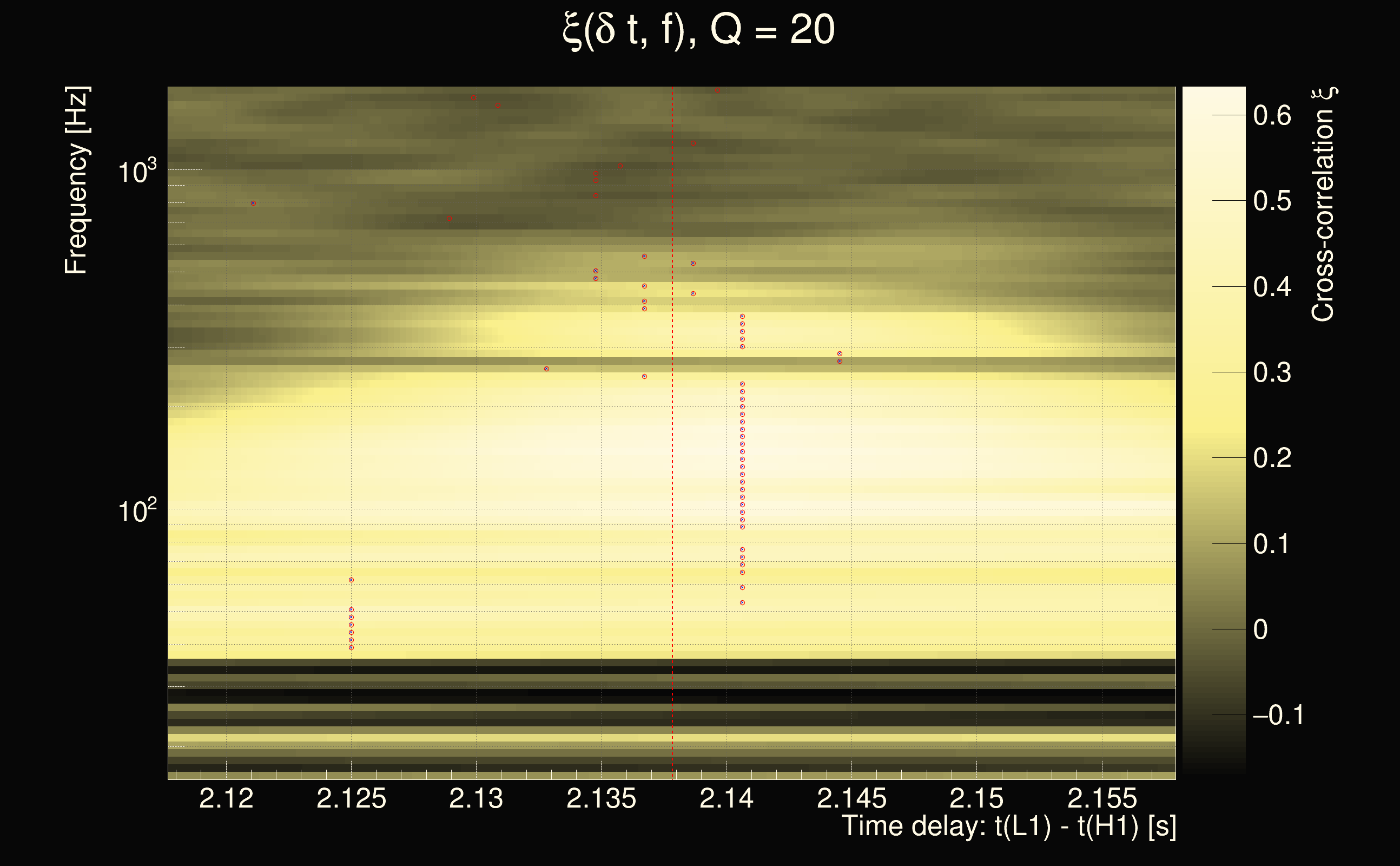Screen dimensions: 1400x866
Task: Click the 2.135 x-axis tick label
Action: tap(601, 798)
